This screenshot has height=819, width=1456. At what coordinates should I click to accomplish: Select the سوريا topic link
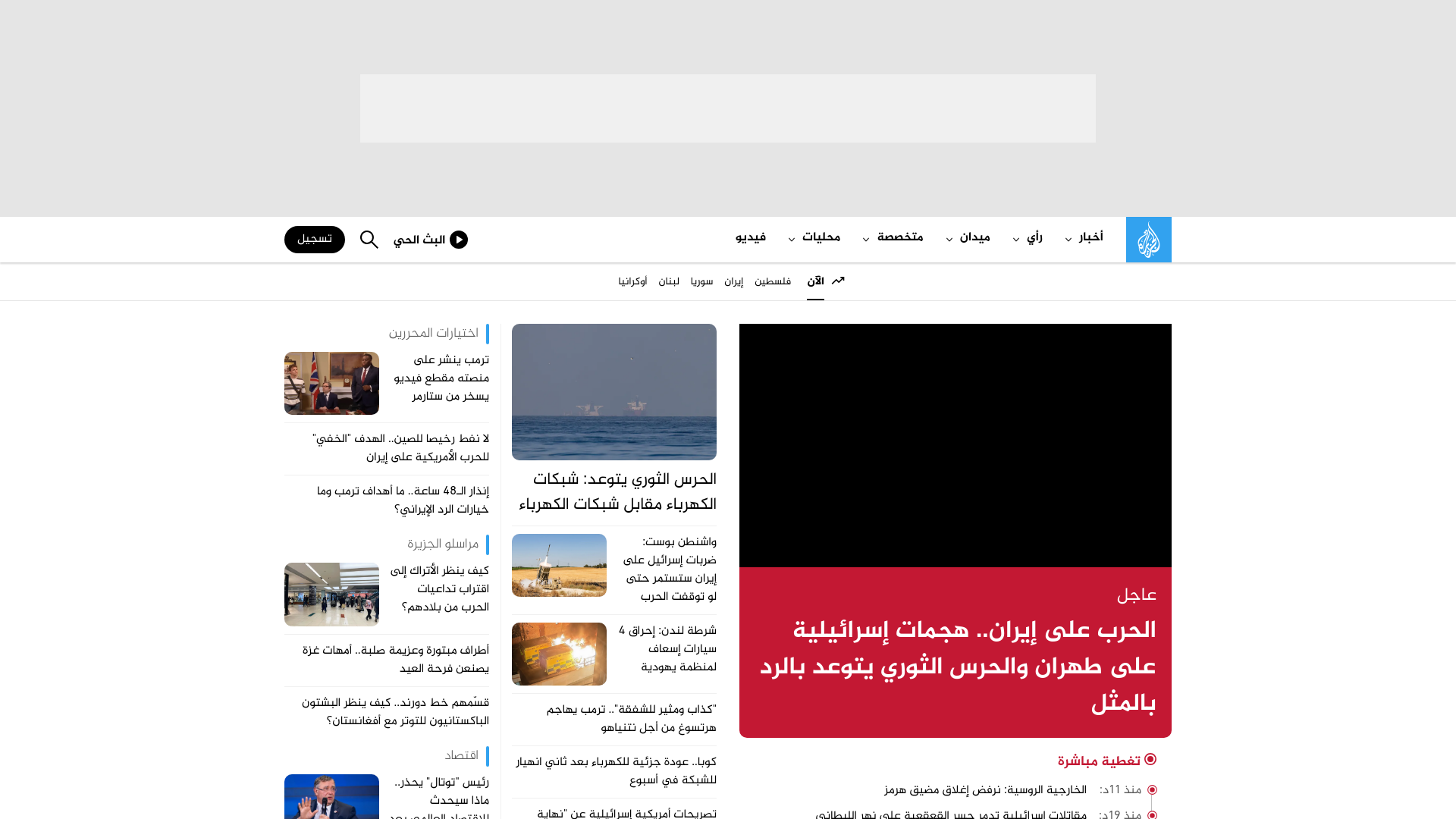click(x=702, y=282)
